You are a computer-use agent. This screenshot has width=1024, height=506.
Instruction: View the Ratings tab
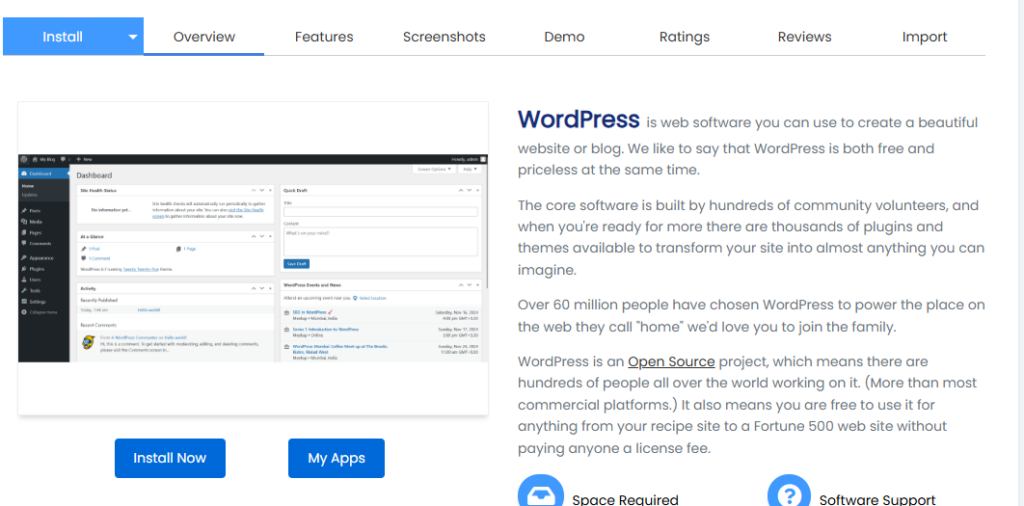[684, 37]
